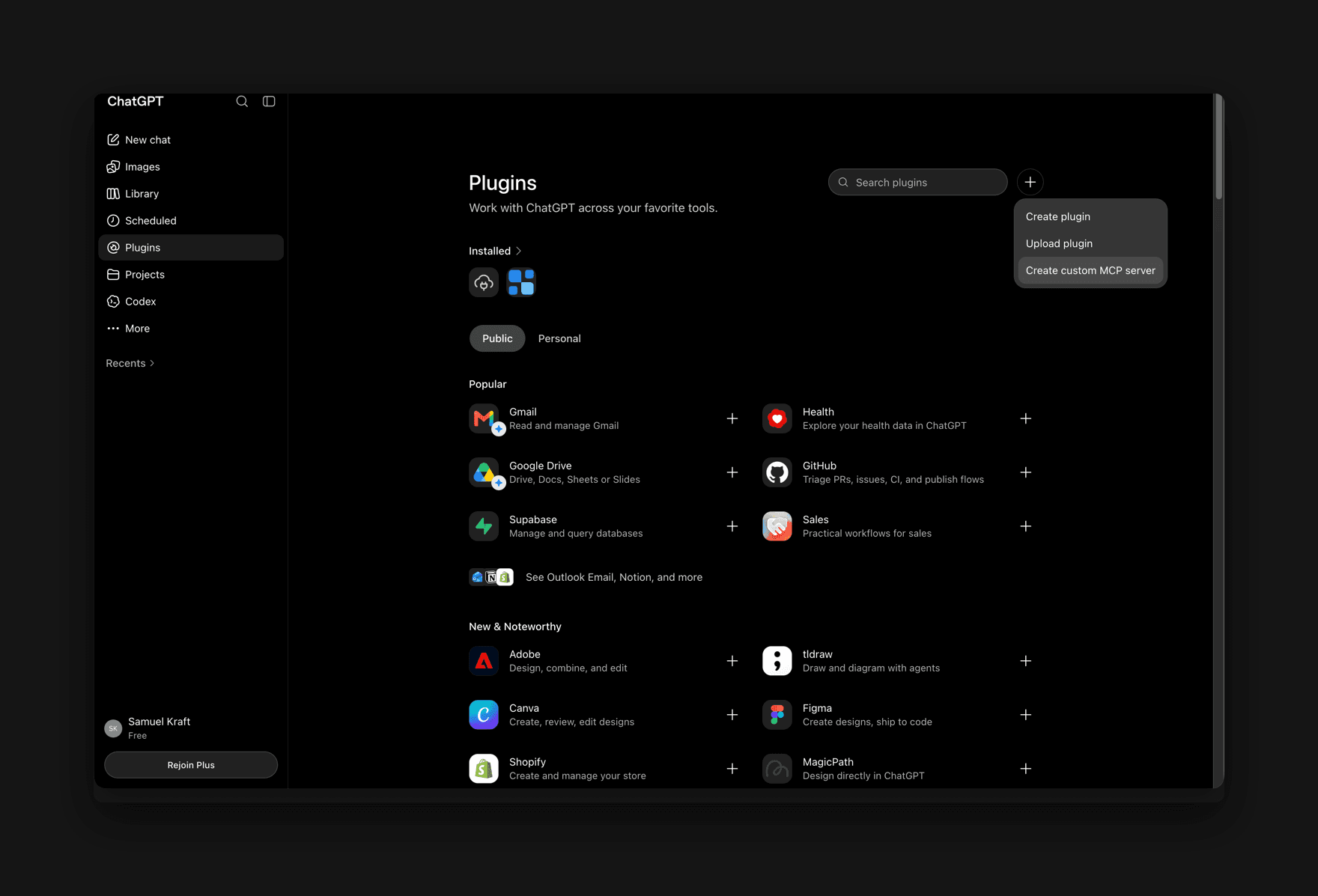Click the plus button beside Search plugins
The image size is (1318, 896).
point(1030,182)
